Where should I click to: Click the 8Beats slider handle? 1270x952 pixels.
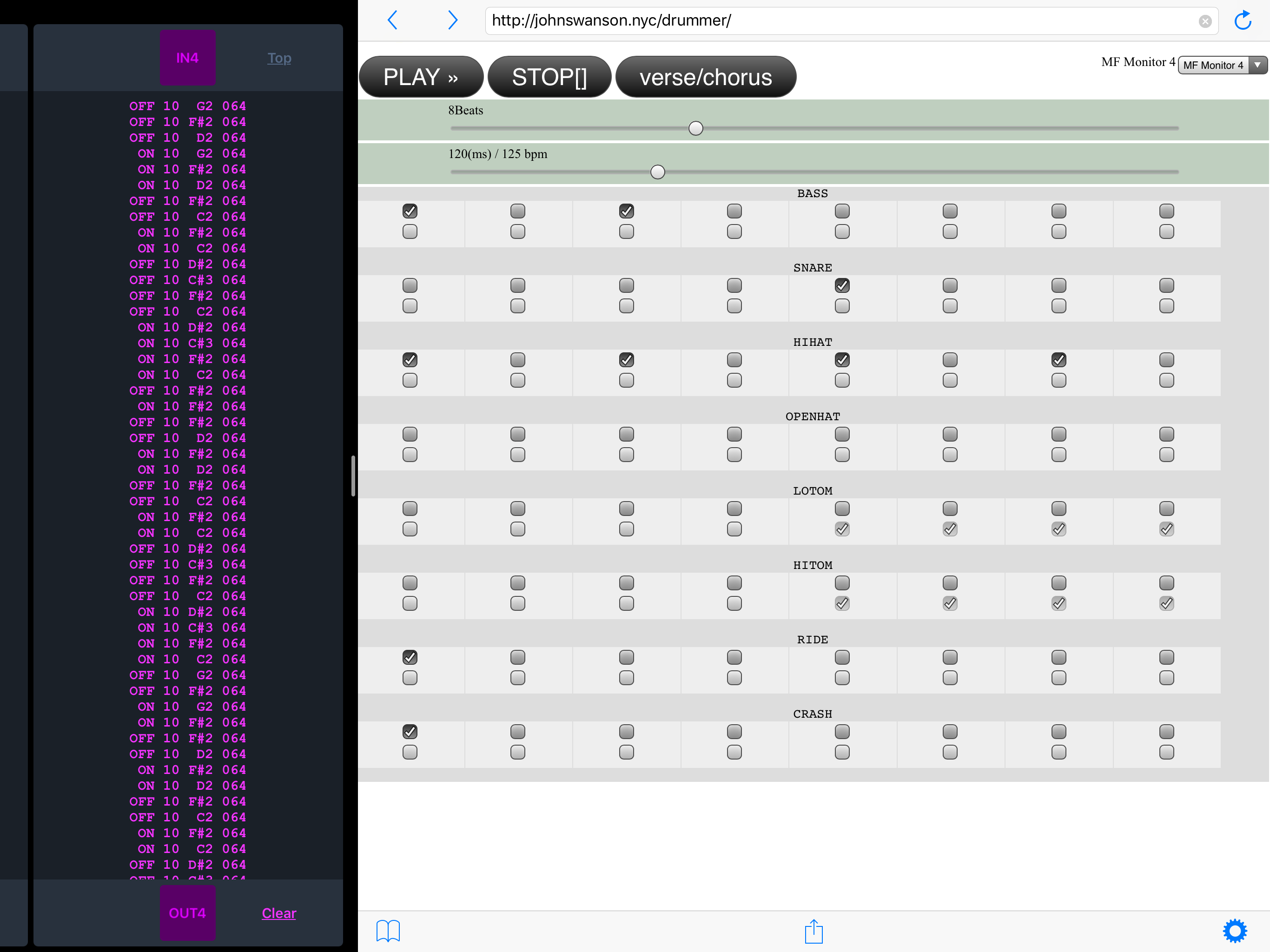coord(695,128)
